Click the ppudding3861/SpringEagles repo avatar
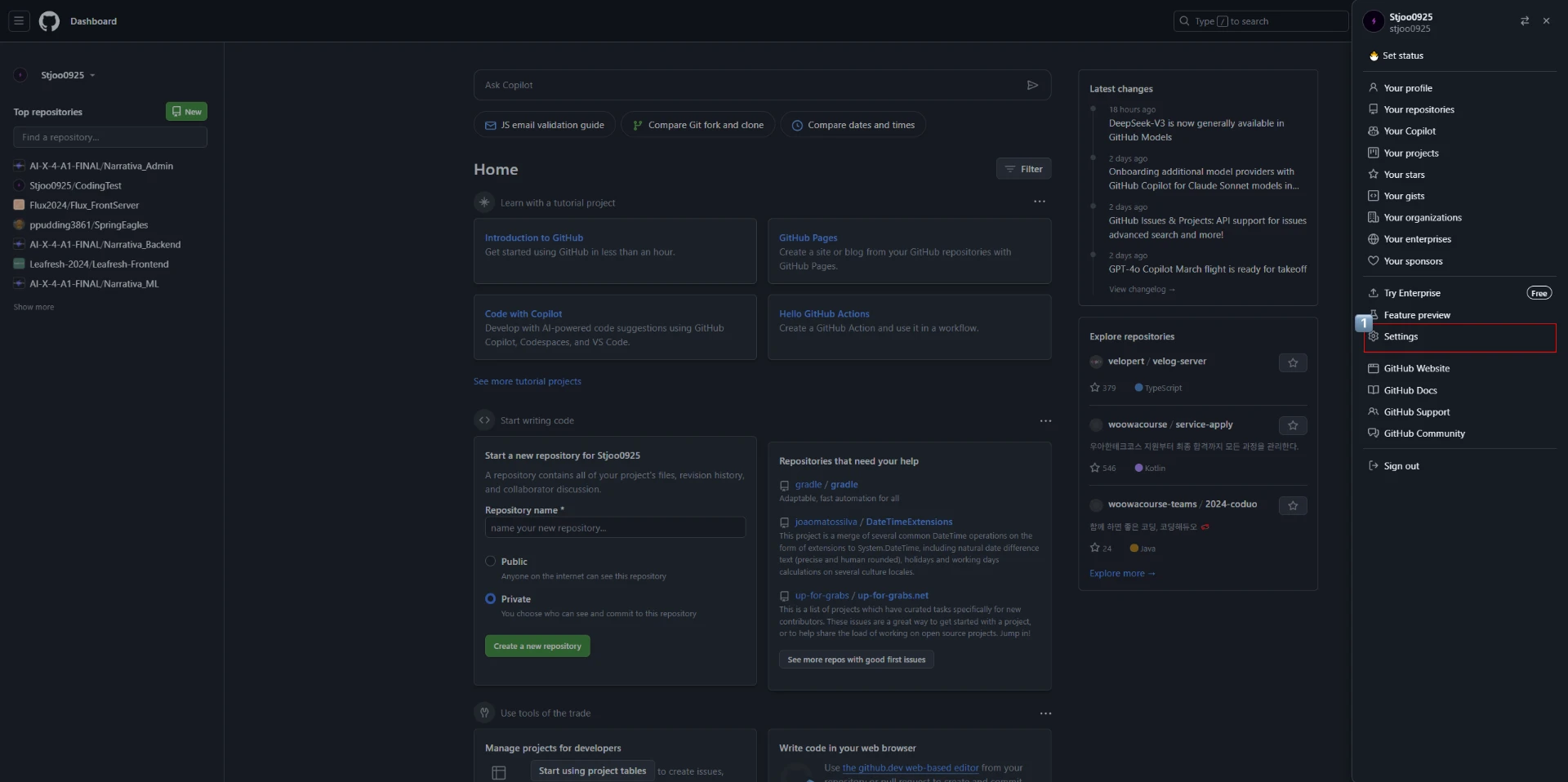1568x782 pixels. (20, 224)
